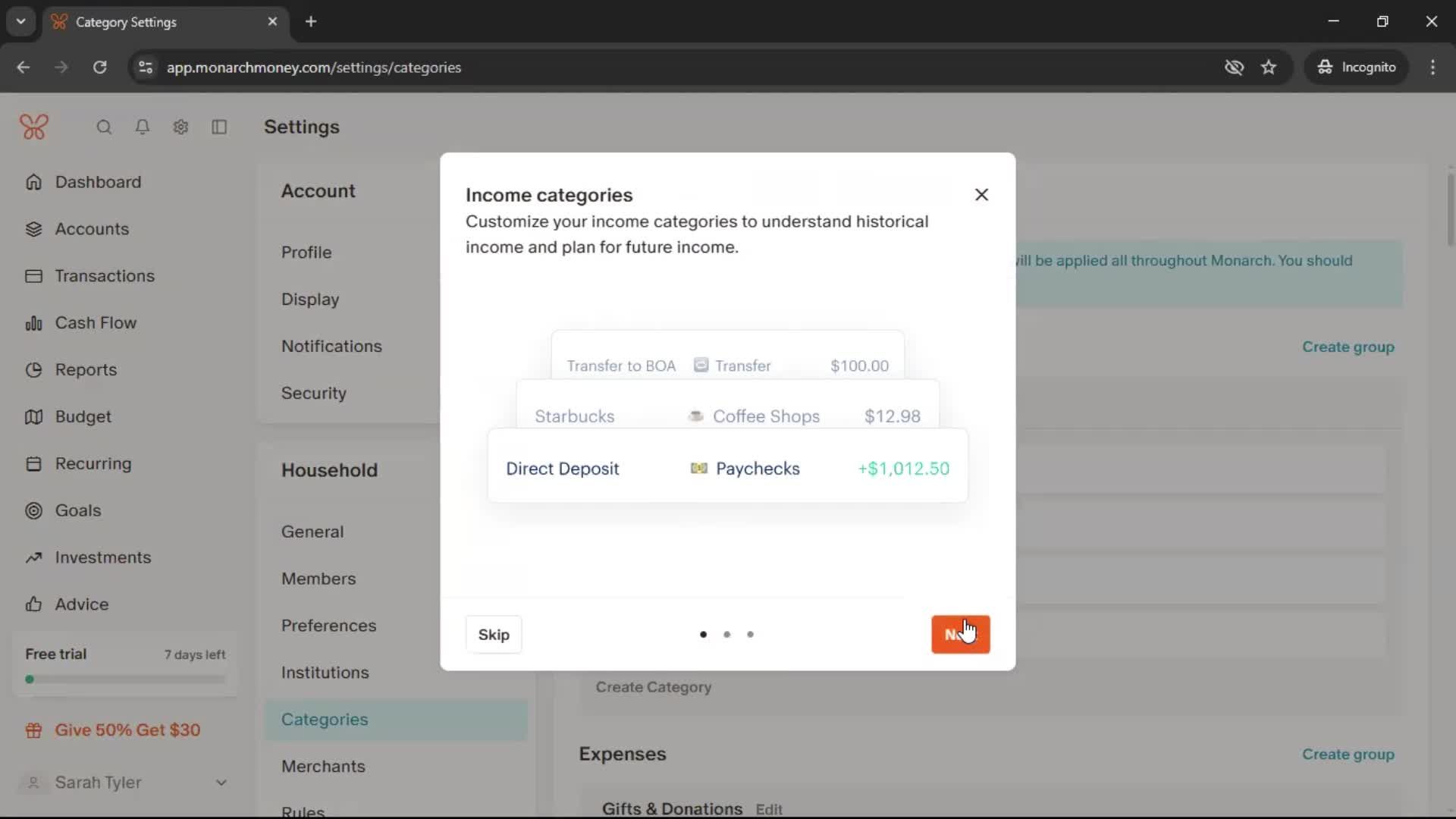1456x819 pixels.
Task: Open the browser tab search dropdown
Action: (20, 21)
